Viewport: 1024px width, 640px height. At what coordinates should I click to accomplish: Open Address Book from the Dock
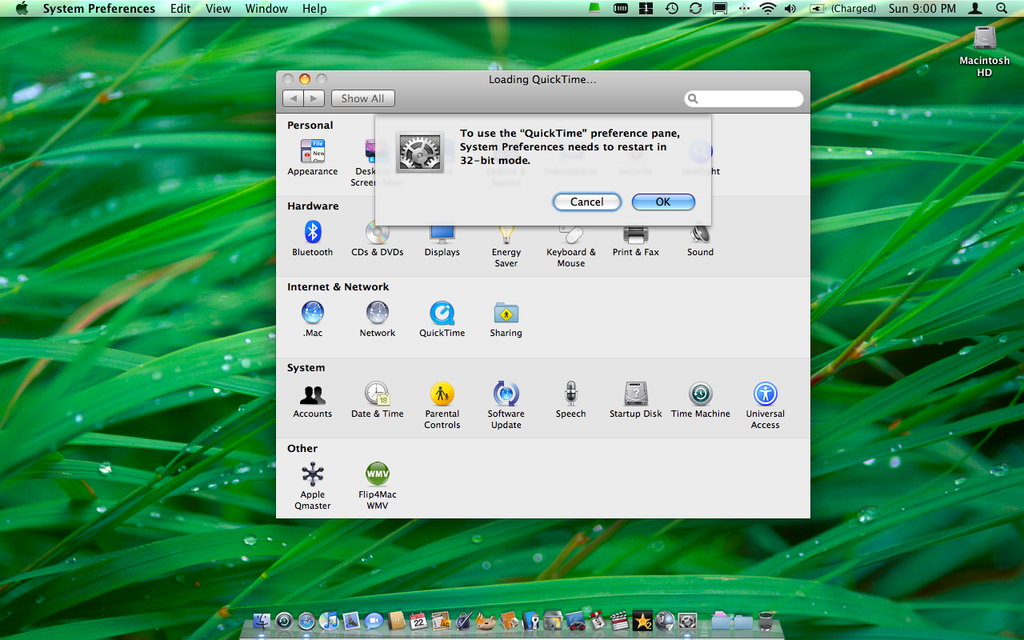[x=396, y=620]
